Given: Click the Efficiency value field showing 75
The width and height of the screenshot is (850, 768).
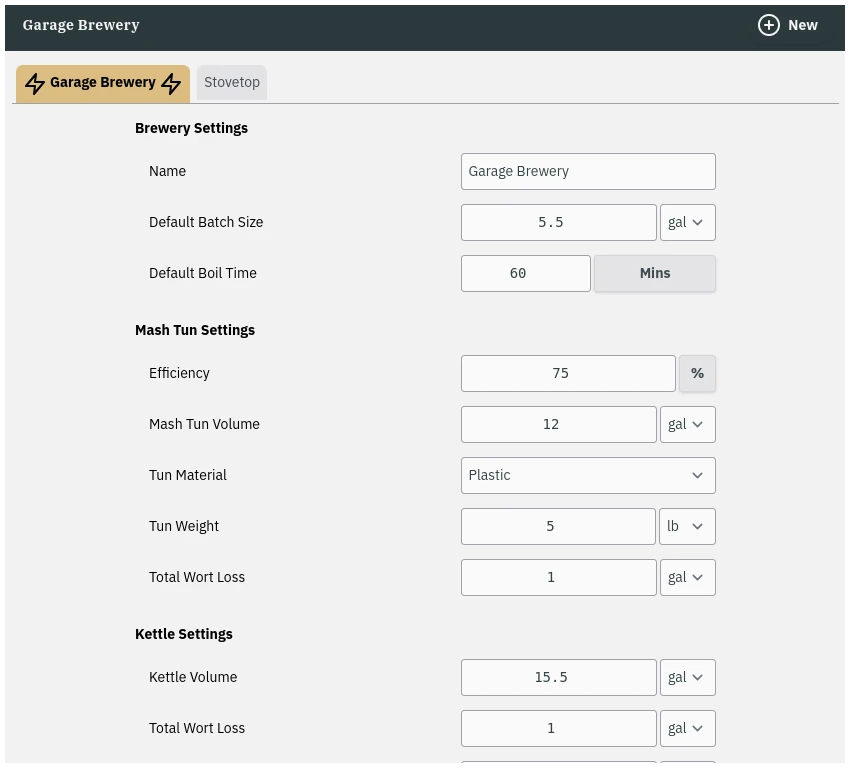Looking at the screenshot, I should click(568, 373).
